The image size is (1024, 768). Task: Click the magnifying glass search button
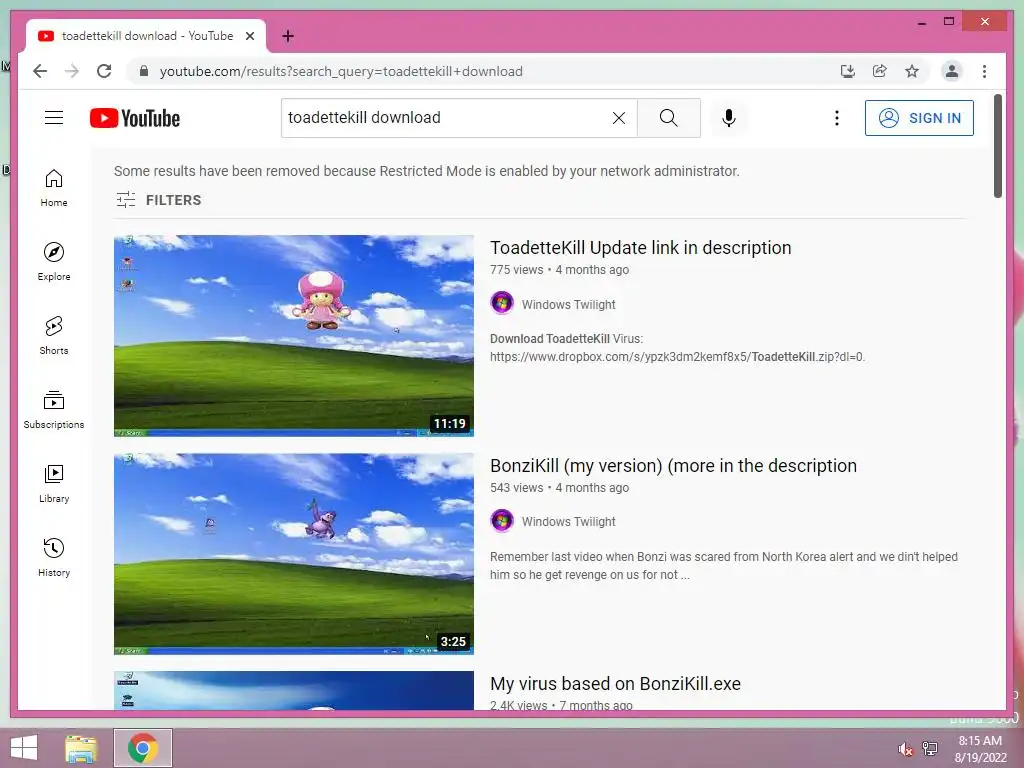(x=668, y=118)
